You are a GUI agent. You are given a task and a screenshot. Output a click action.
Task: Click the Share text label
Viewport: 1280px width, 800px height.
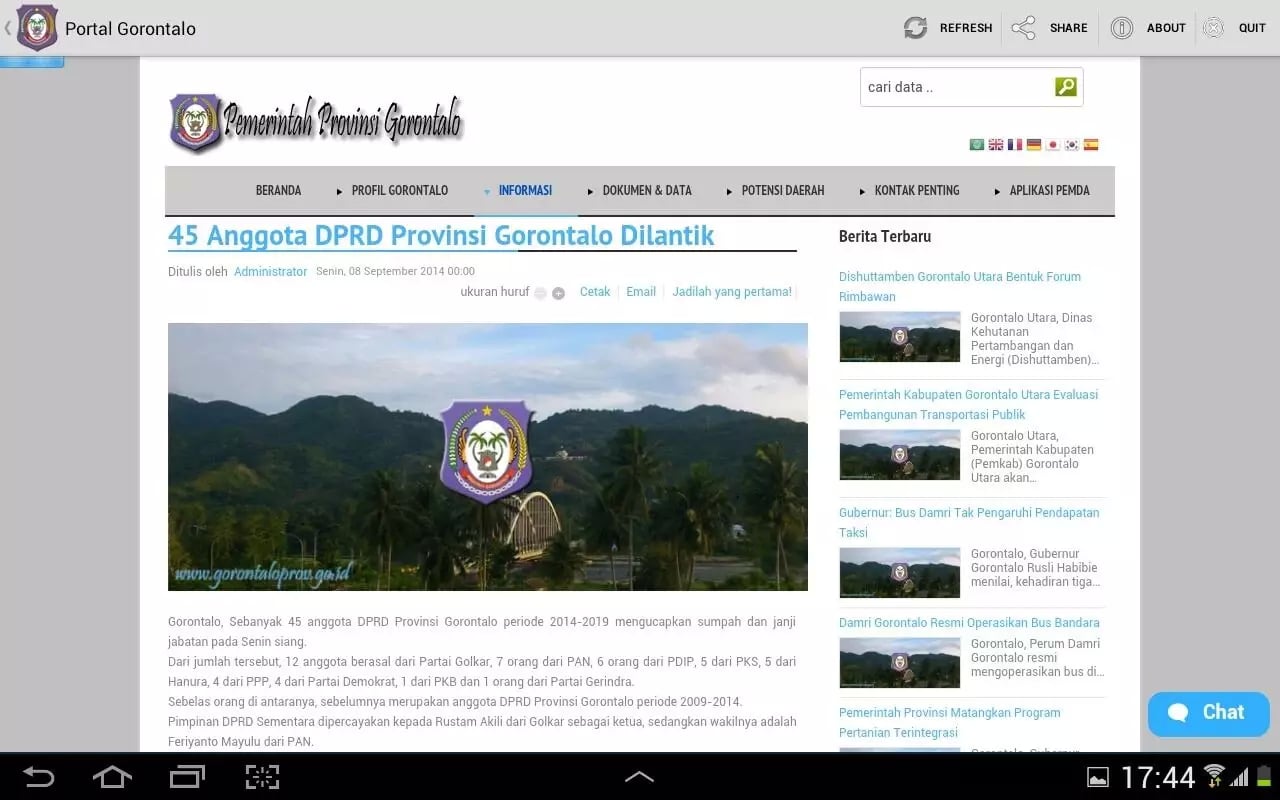(1068, 28)
